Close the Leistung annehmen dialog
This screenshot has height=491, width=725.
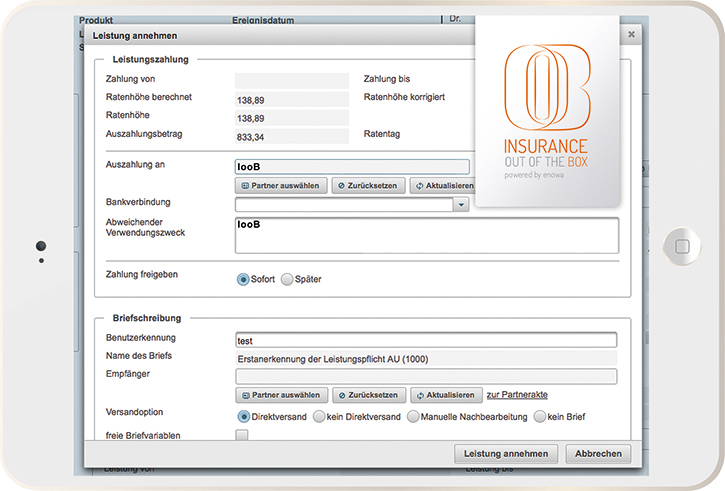pos(631,34)
